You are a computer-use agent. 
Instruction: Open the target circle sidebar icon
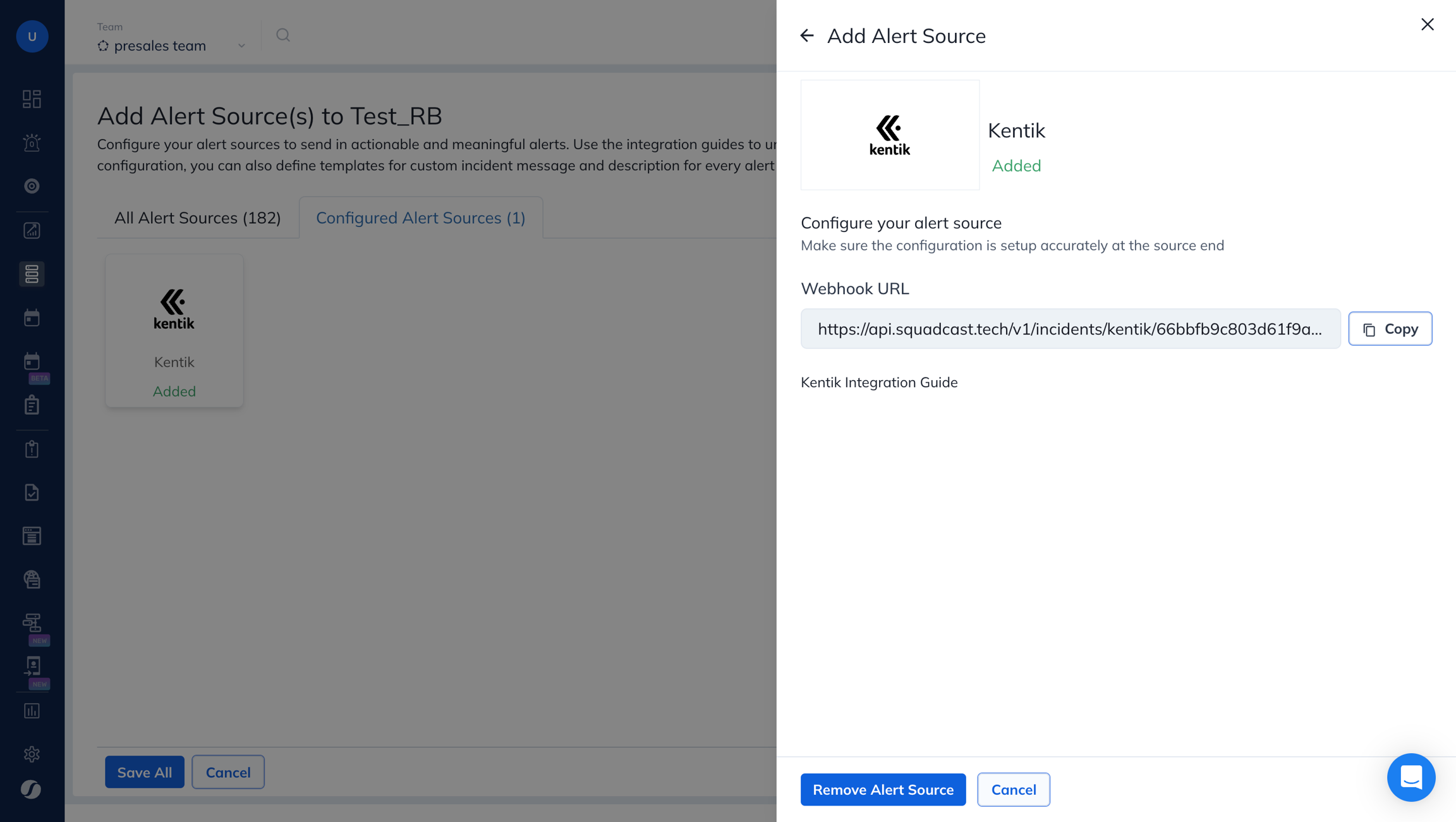tap(32, 186)
